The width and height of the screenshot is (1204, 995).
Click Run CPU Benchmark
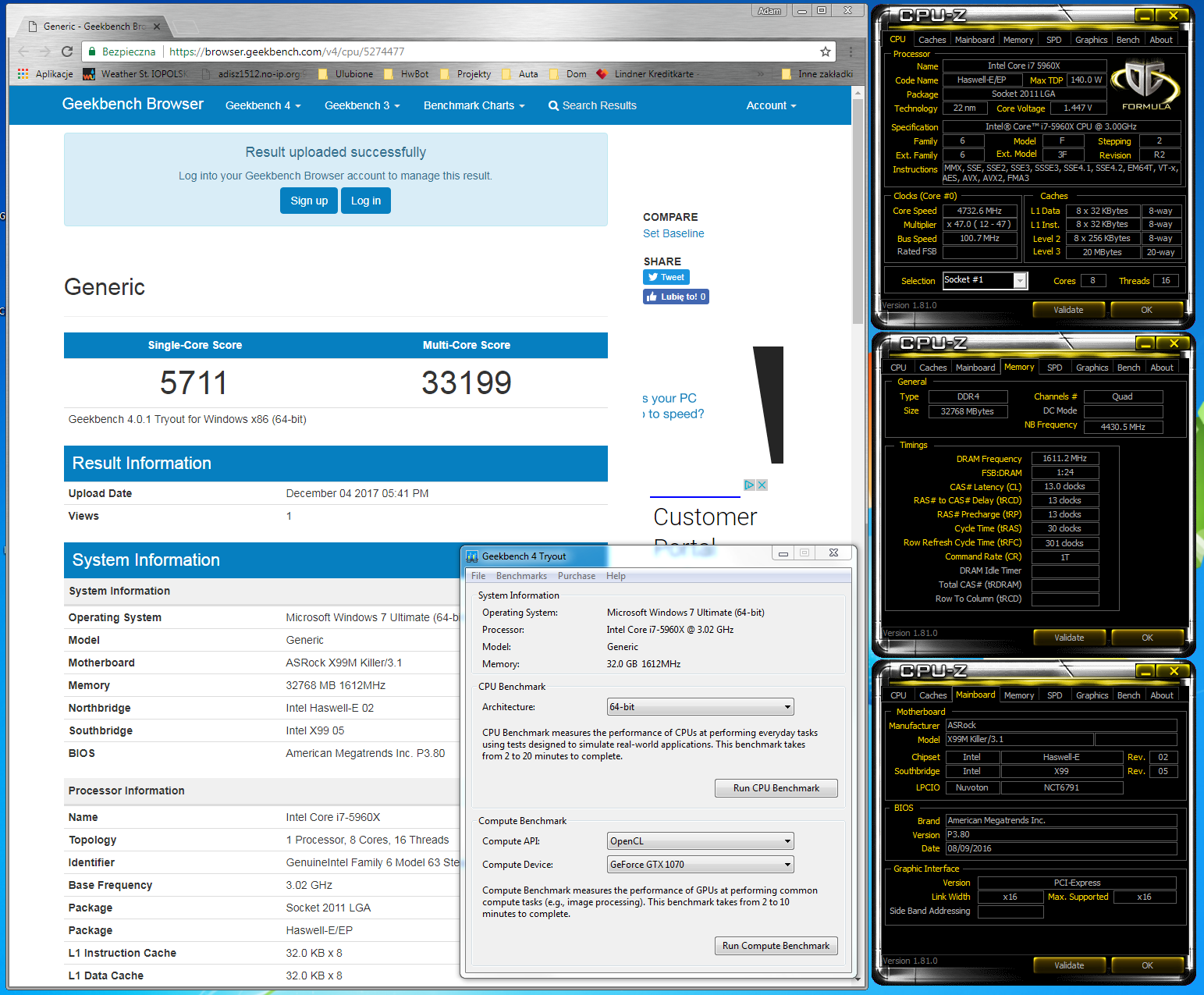click(x=776, y=788)
